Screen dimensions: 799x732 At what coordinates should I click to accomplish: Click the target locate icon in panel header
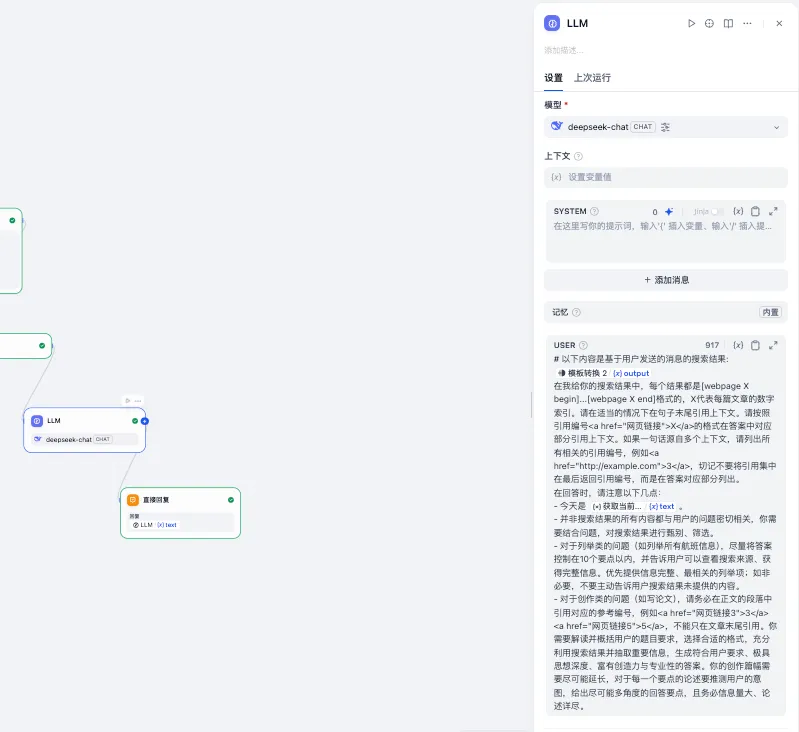coord(710,23)
